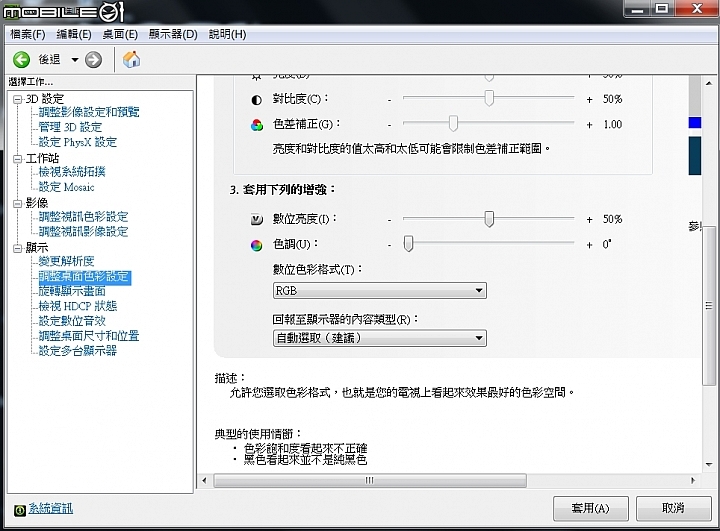Click the horizontal scrollbar right arrow
Screen dimensions: 720x531
tap(693, 480)
